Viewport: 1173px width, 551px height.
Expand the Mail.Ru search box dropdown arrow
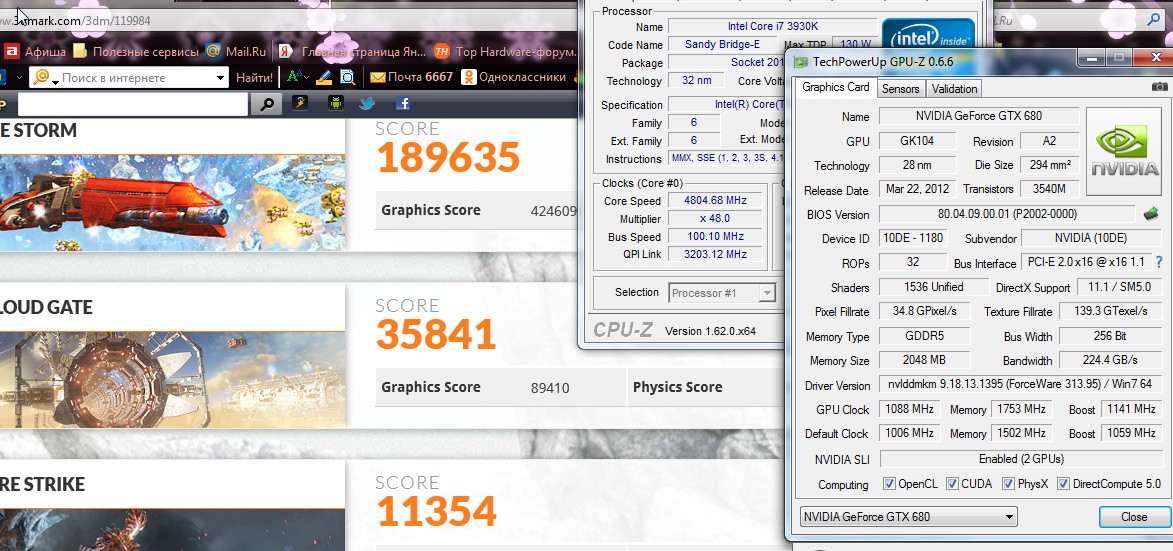click(x=221, y=78)
